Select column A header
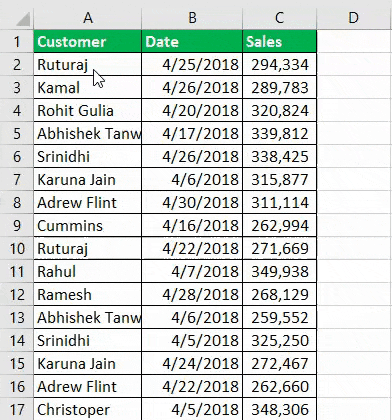Screen dimensions: 392x420 coord(88,18)
